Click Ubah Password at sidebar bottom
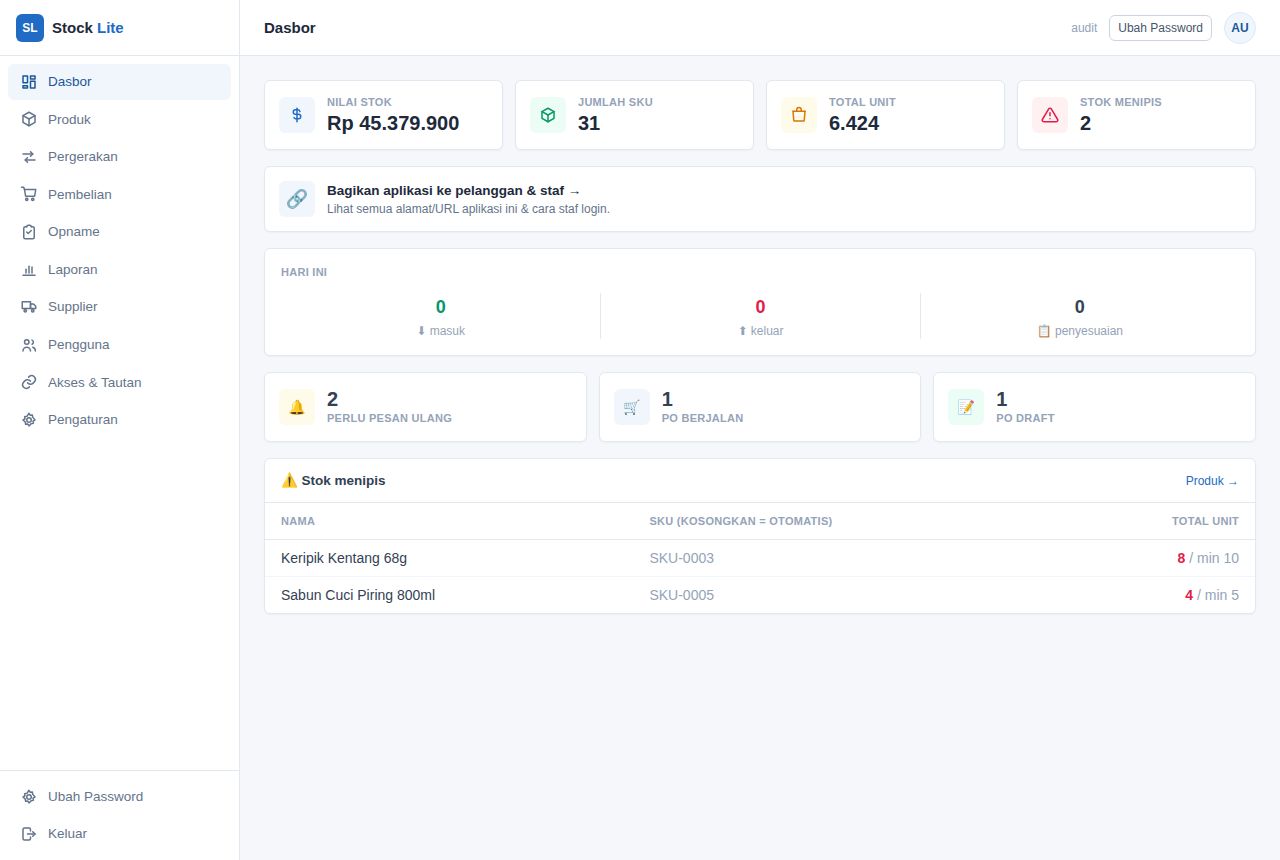The image size is (1280, 860). (x=119, y=797)
